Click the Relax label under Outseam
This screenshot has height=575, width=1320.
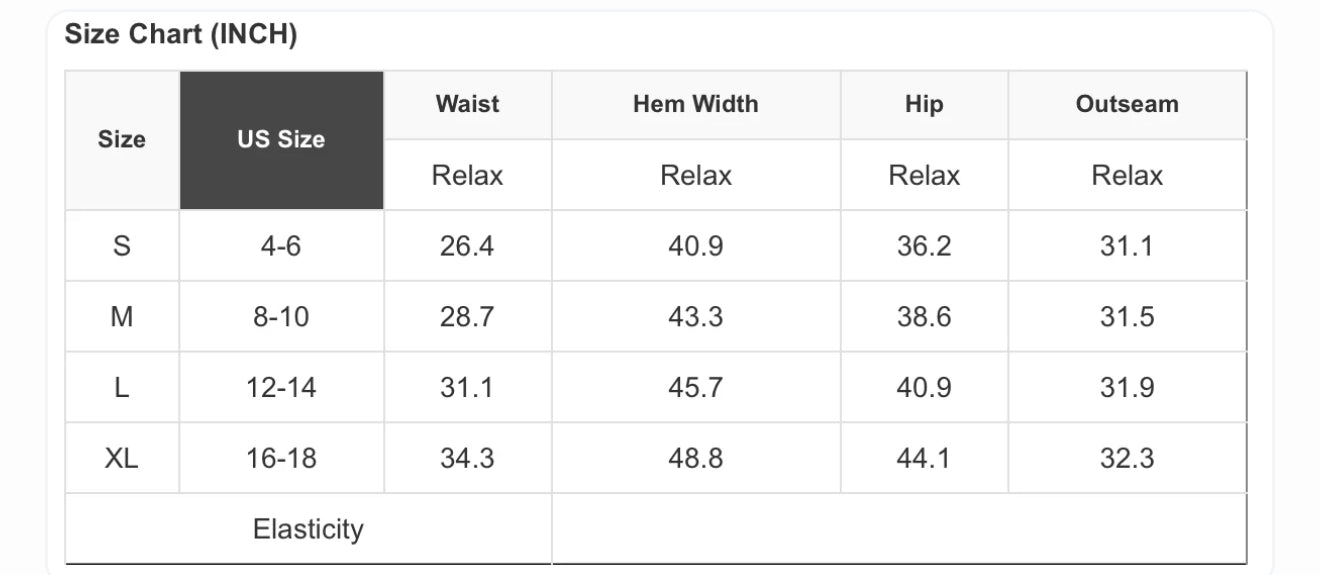click(1127, 176)
